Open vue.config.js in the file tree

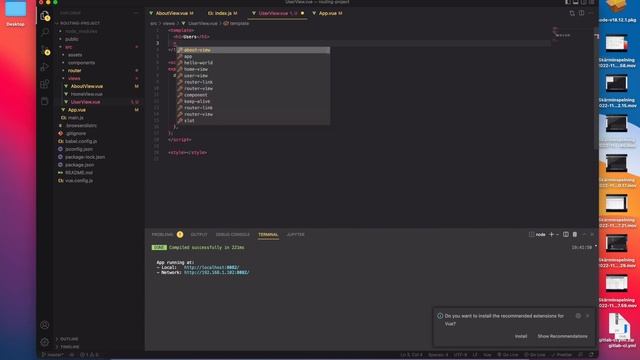click(79, 180)
